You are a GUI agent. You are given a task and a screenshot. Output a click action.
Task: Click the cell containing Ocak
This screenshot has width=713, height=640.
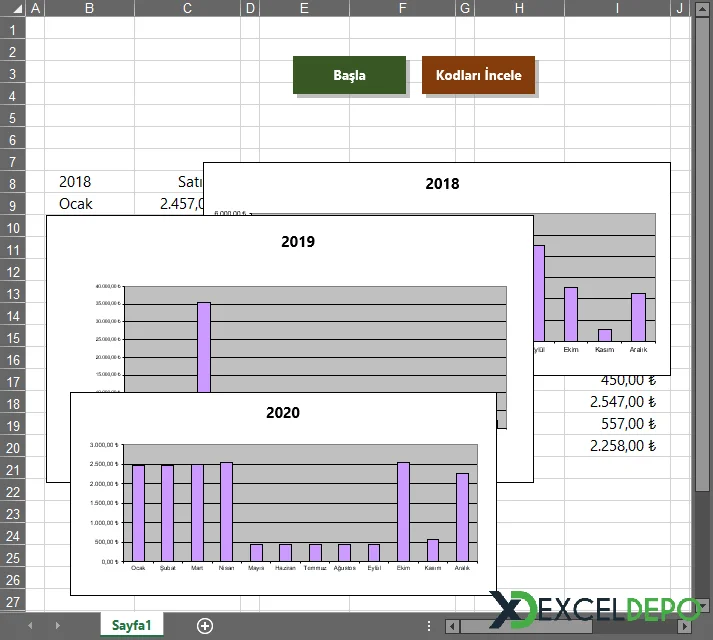75,204
